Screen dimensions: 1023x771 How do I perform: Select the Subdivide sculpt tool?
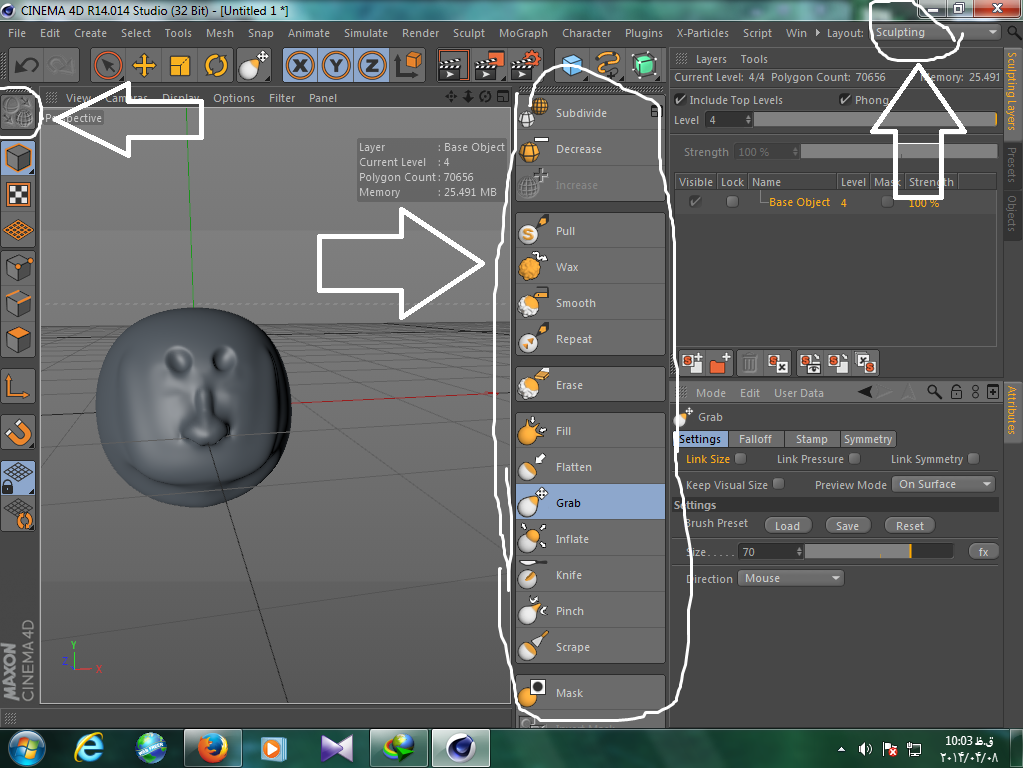(590, 113)
